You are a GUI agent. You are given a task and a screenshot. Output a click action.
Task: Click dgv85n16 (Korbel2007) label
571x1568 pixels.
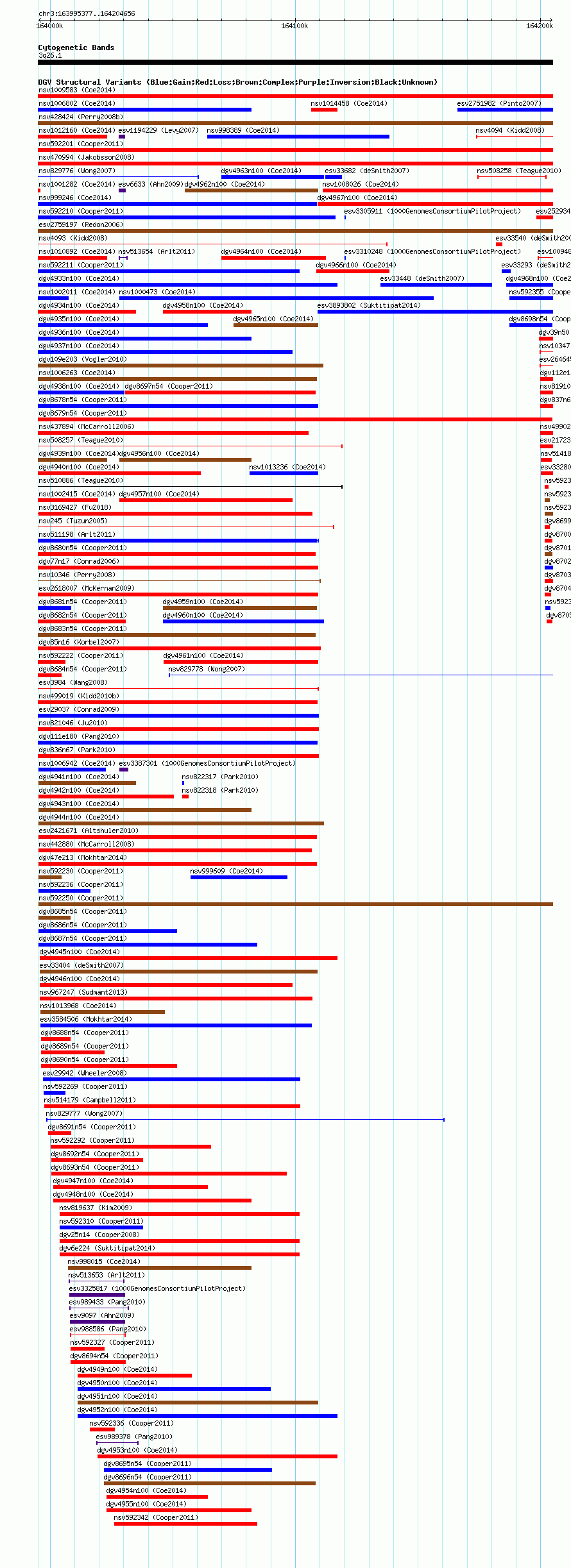pyautogui.click(x=79, y=642)
